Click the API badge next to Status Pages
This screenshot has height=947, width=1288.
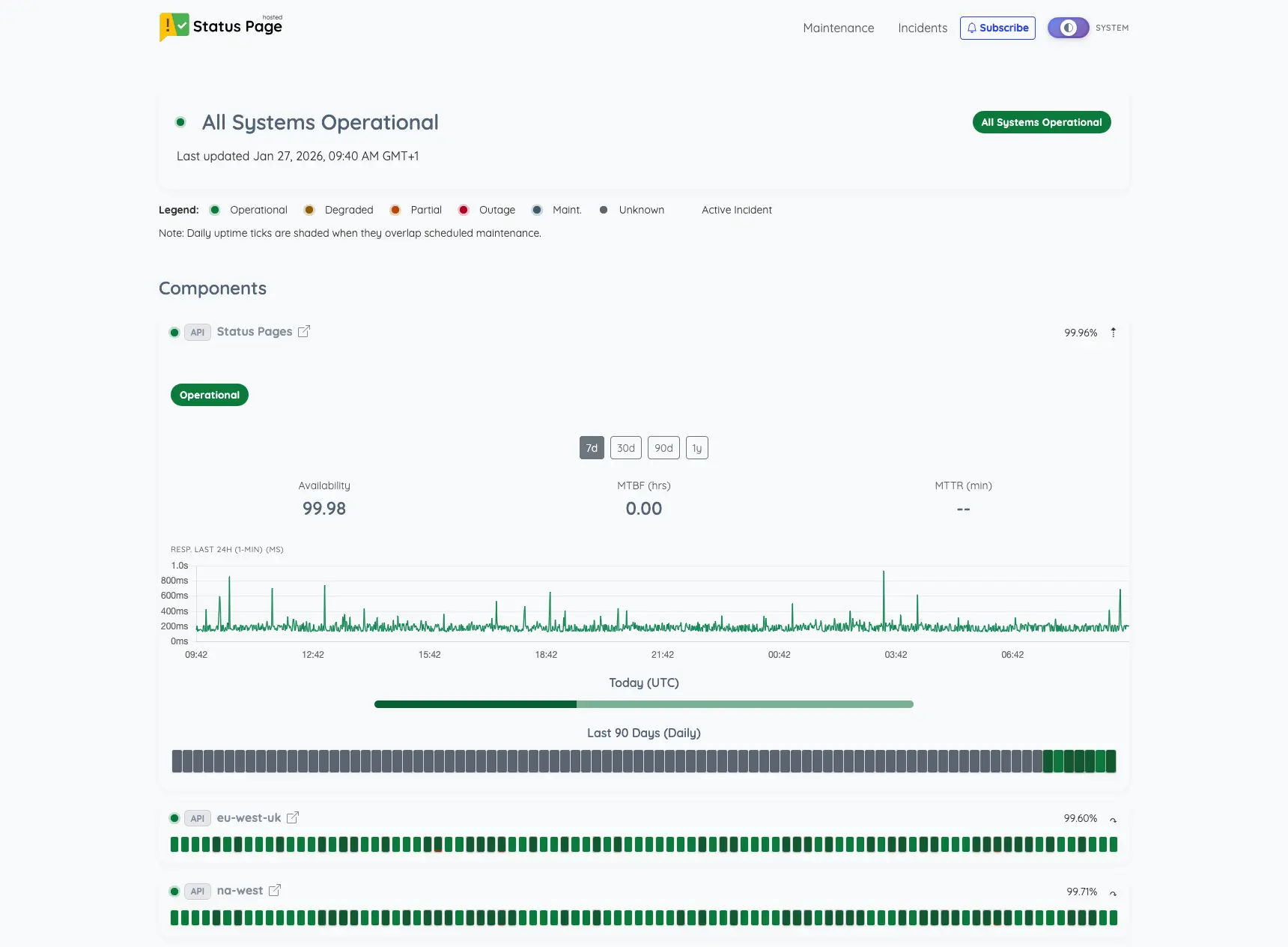point(198,333)
